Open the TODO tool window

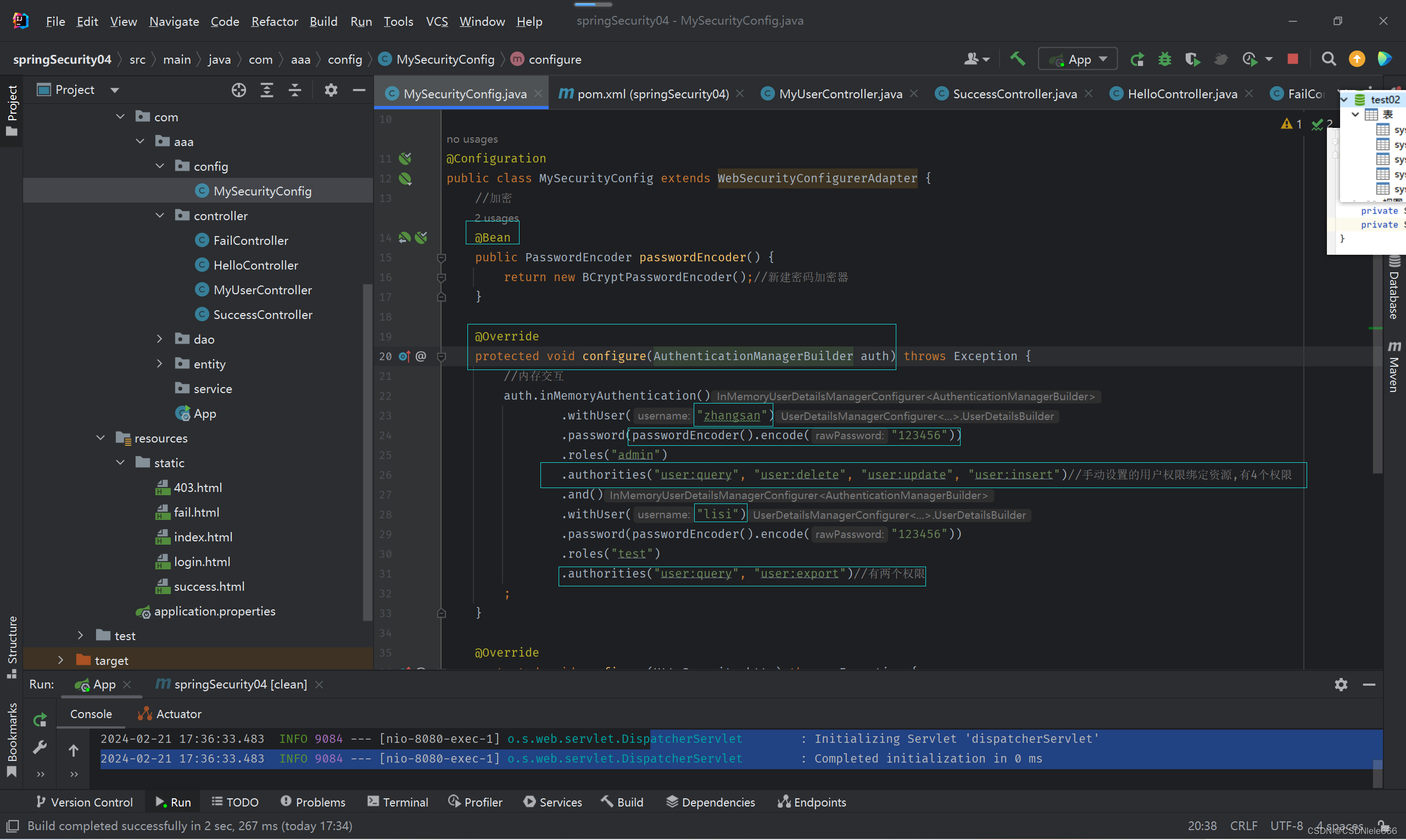coord(235,802)
